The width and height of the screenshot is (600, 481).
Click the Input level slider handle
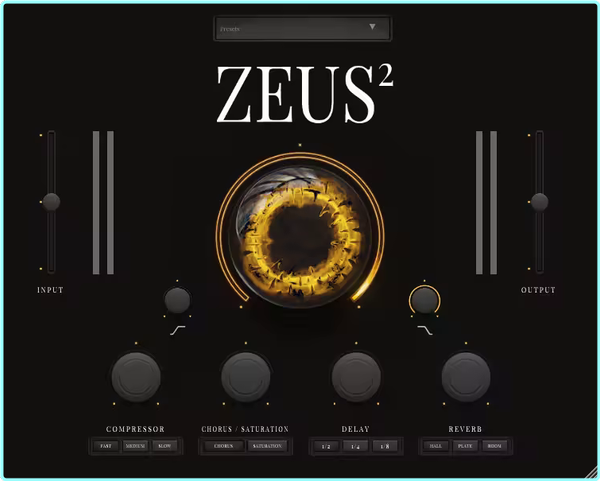[x=51, y=202]
